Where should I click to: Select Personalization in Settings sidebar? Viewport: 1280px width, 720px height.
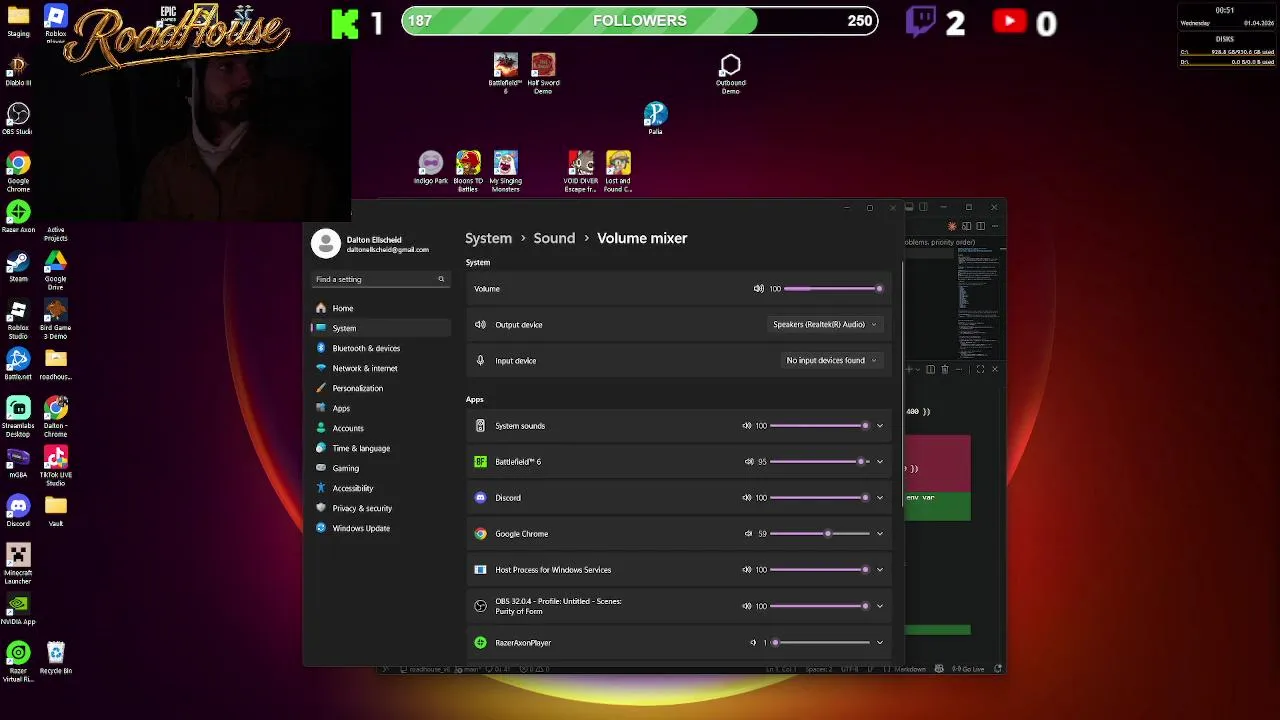point(381,388)
